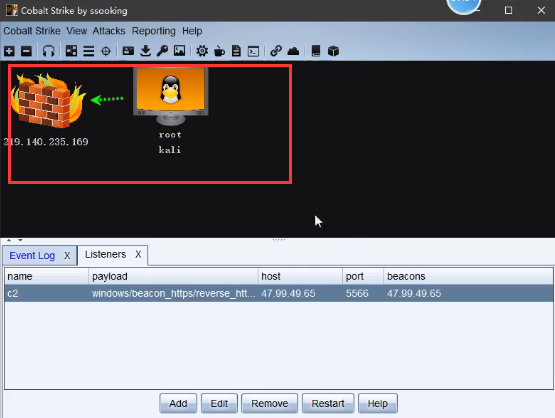Screen dimensions: 555x418
Task: Sort listeners by name column
Action: (46, 276)
